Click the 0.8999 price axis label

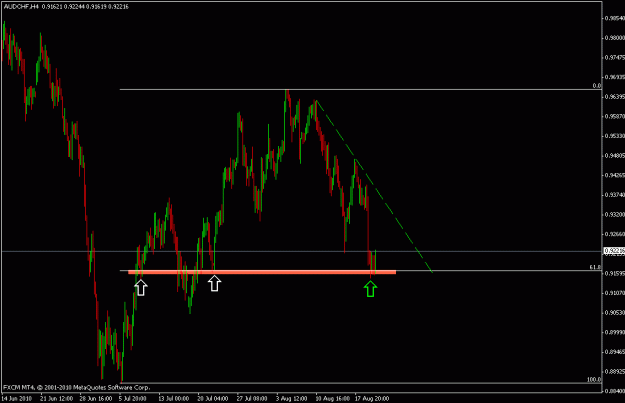click(x=615, y=332)
